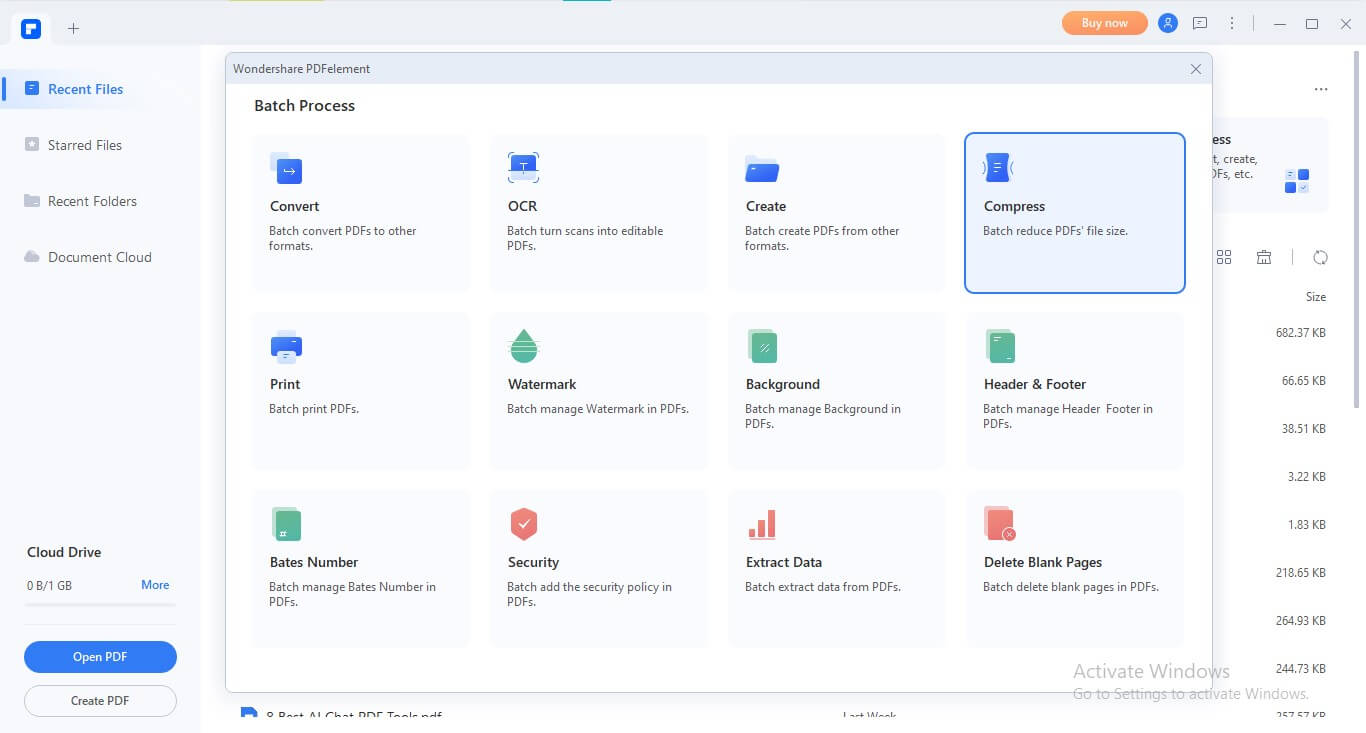This screenshot has height=733, width=1366.
Task: Refresh the file list icon
Action: (1320, 257)
